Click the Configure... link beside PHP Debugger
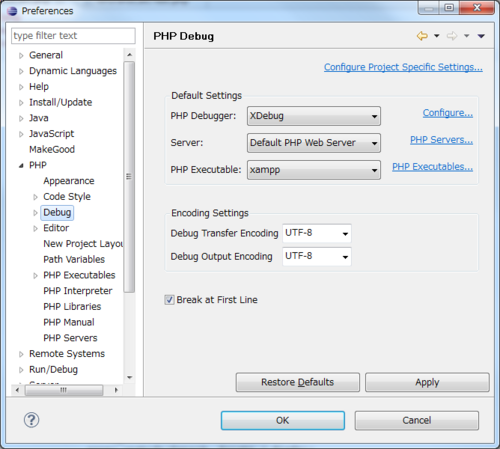500x449 pixels. 448,113
